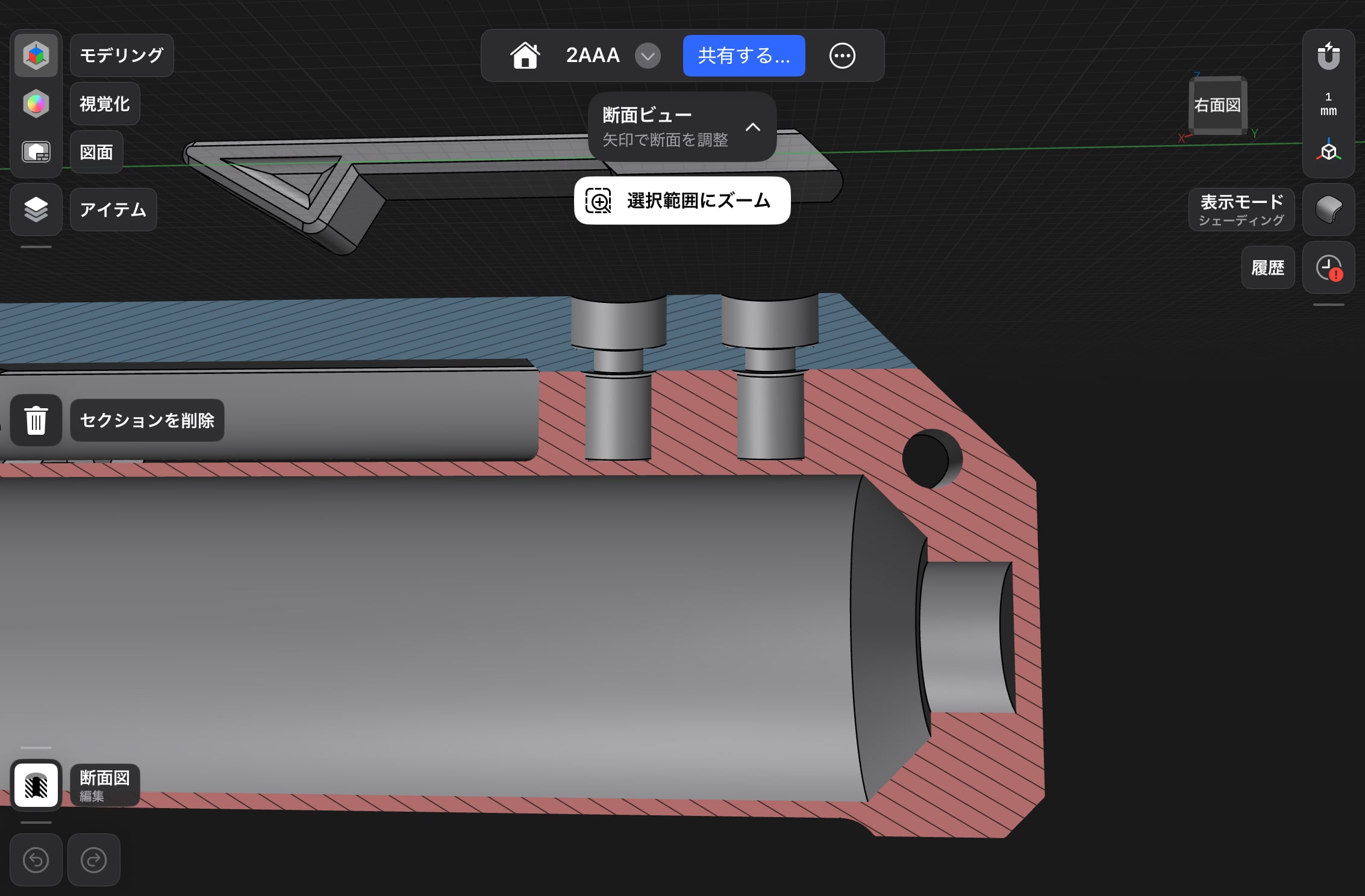This screenshot has width=1365, height=896.
Task: Click the trash icon to delete section
Action: pos(36,420)
